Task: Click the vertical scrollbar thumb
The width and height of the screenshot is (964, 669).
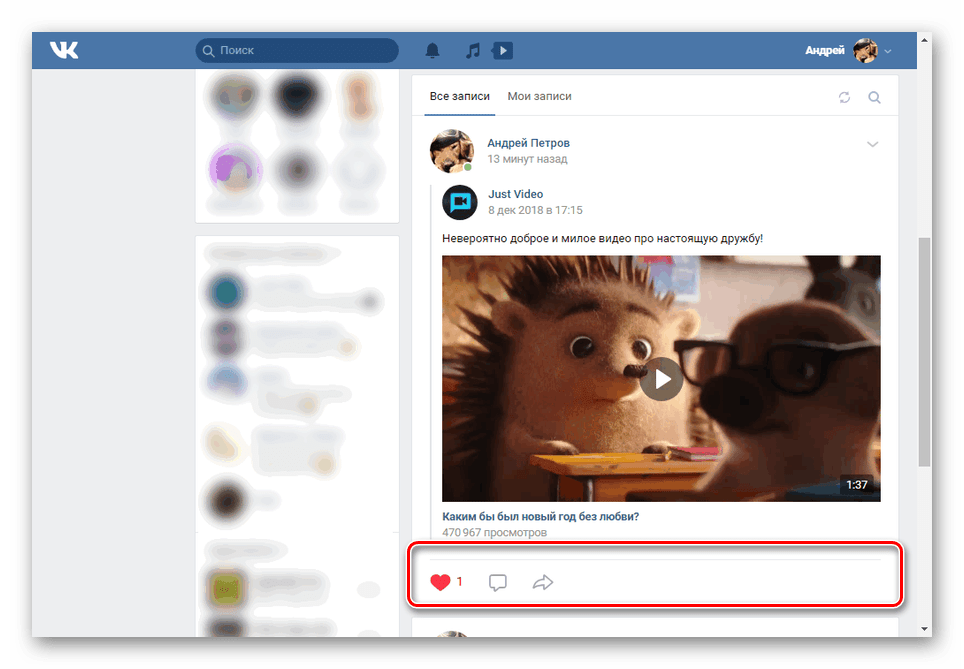Action: pos(924,352)
